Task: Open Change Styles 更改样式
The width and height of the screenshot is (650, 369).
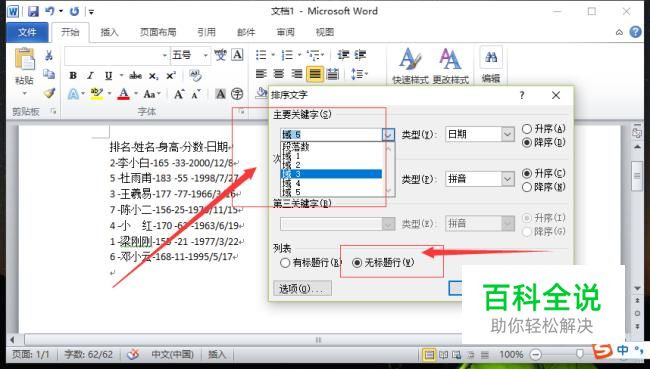Action: point(450,66)
